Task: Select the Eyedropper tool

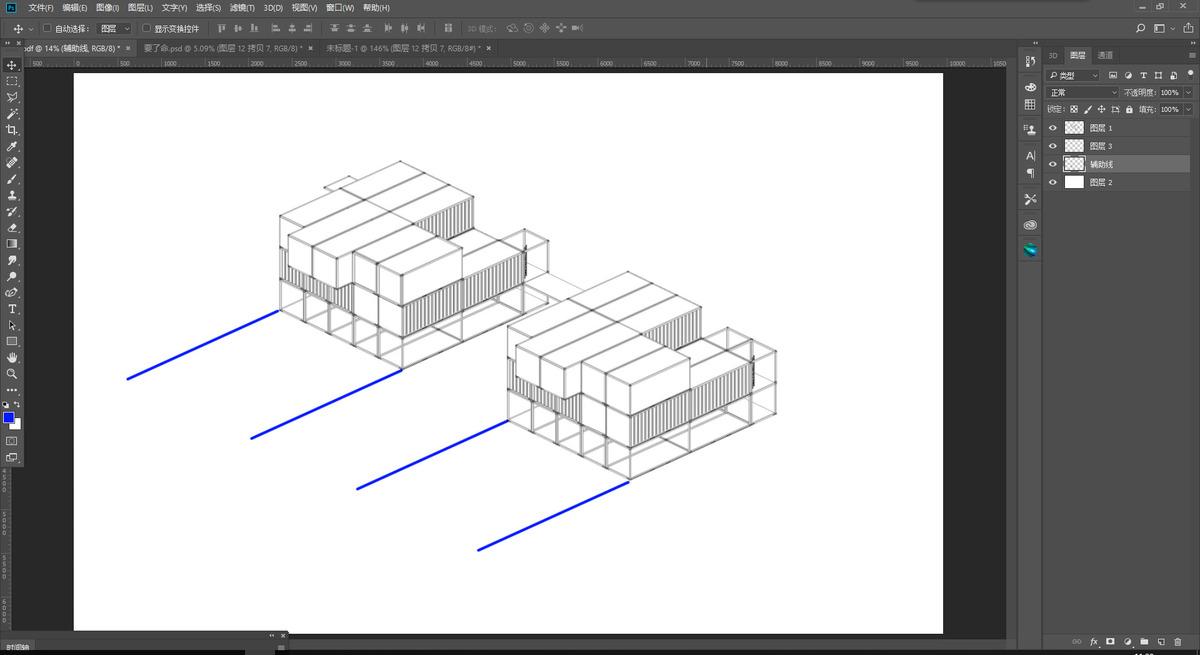Action: click(x=12, y=146)
